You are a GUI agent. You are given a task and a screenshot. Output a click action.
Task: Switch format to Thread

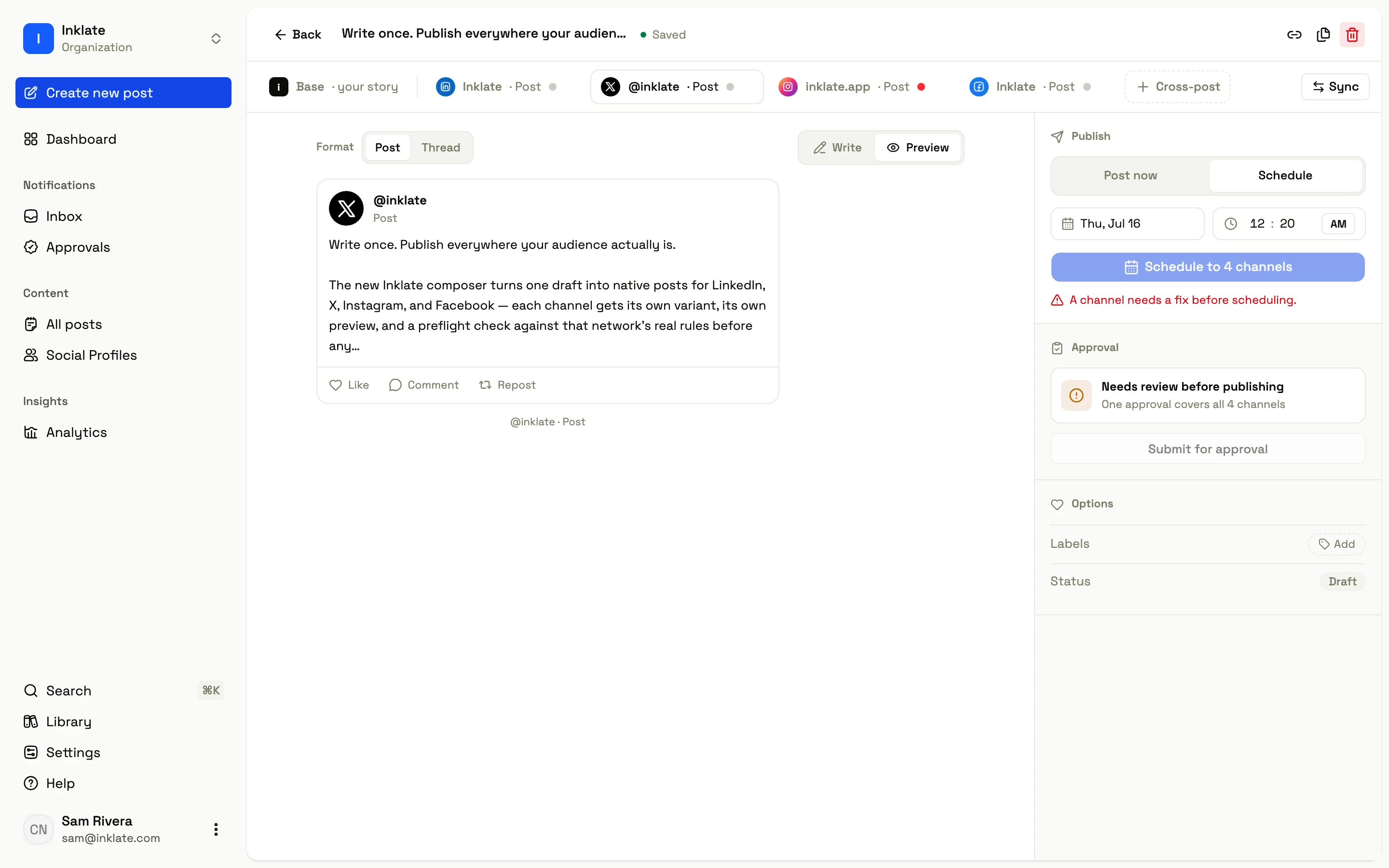point(441,148)
